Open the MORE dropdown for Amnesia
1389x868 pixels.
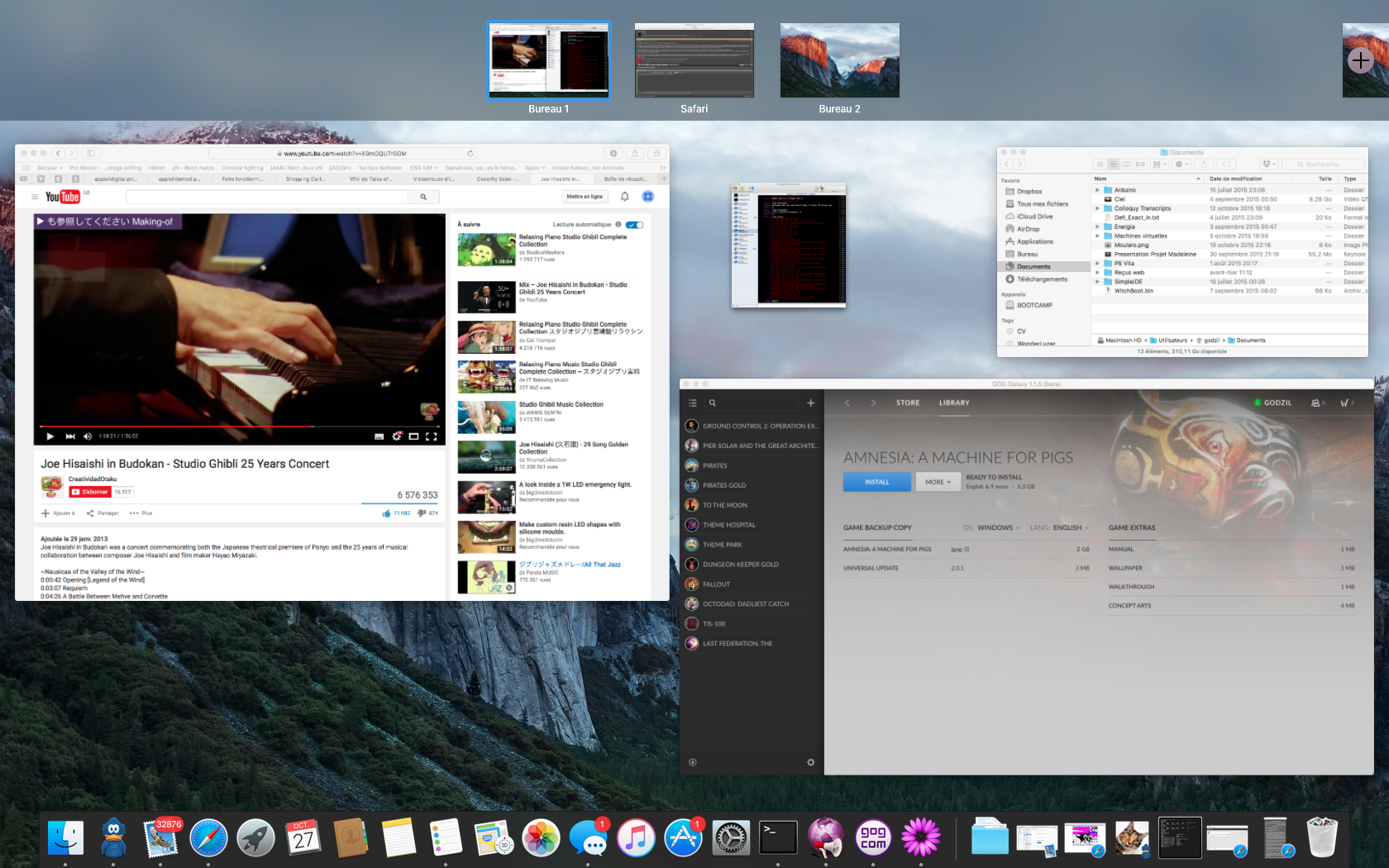pyautogui.click(x=938, y=482)
